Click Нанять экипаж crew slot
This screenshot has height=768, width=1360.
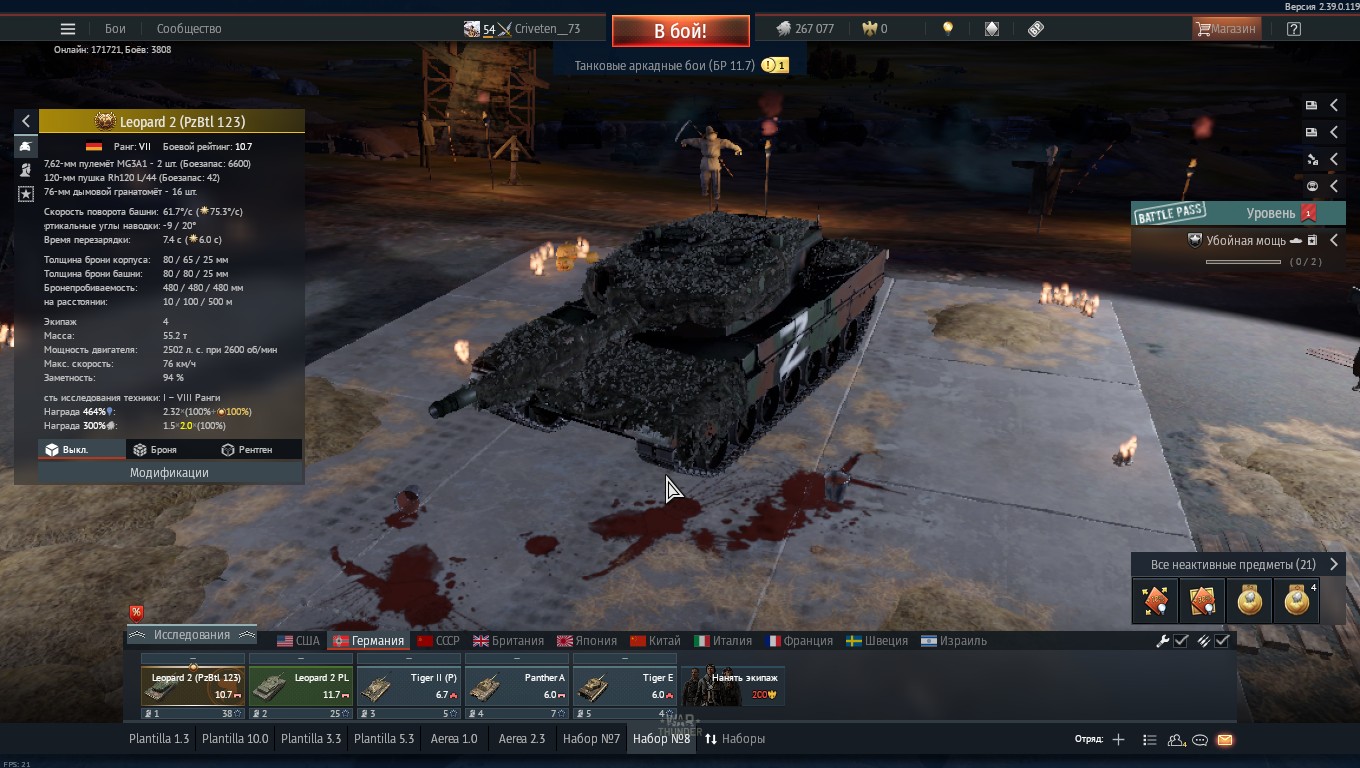733,686
